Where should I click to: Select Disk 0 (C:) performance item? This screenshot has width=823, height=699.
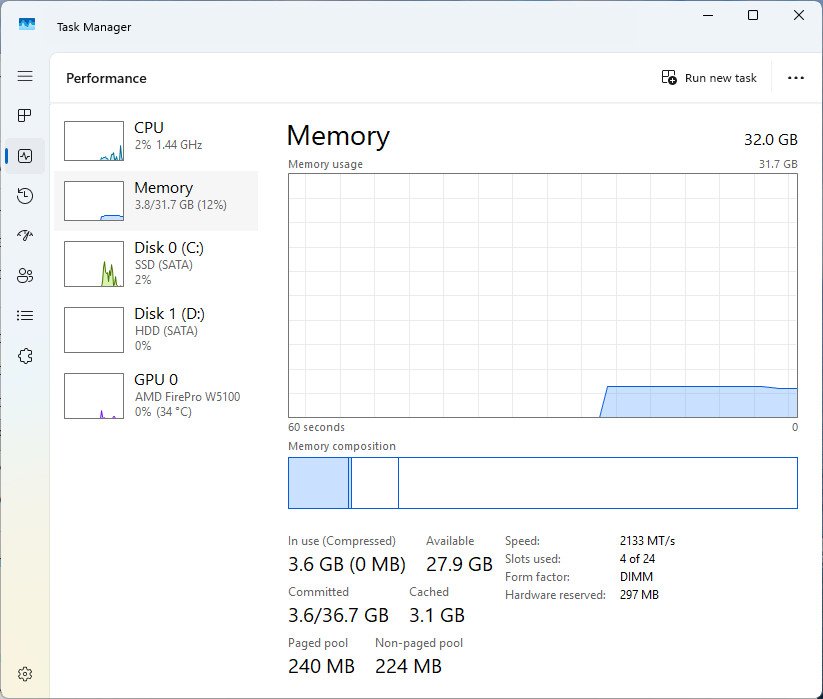pos(156,263)
